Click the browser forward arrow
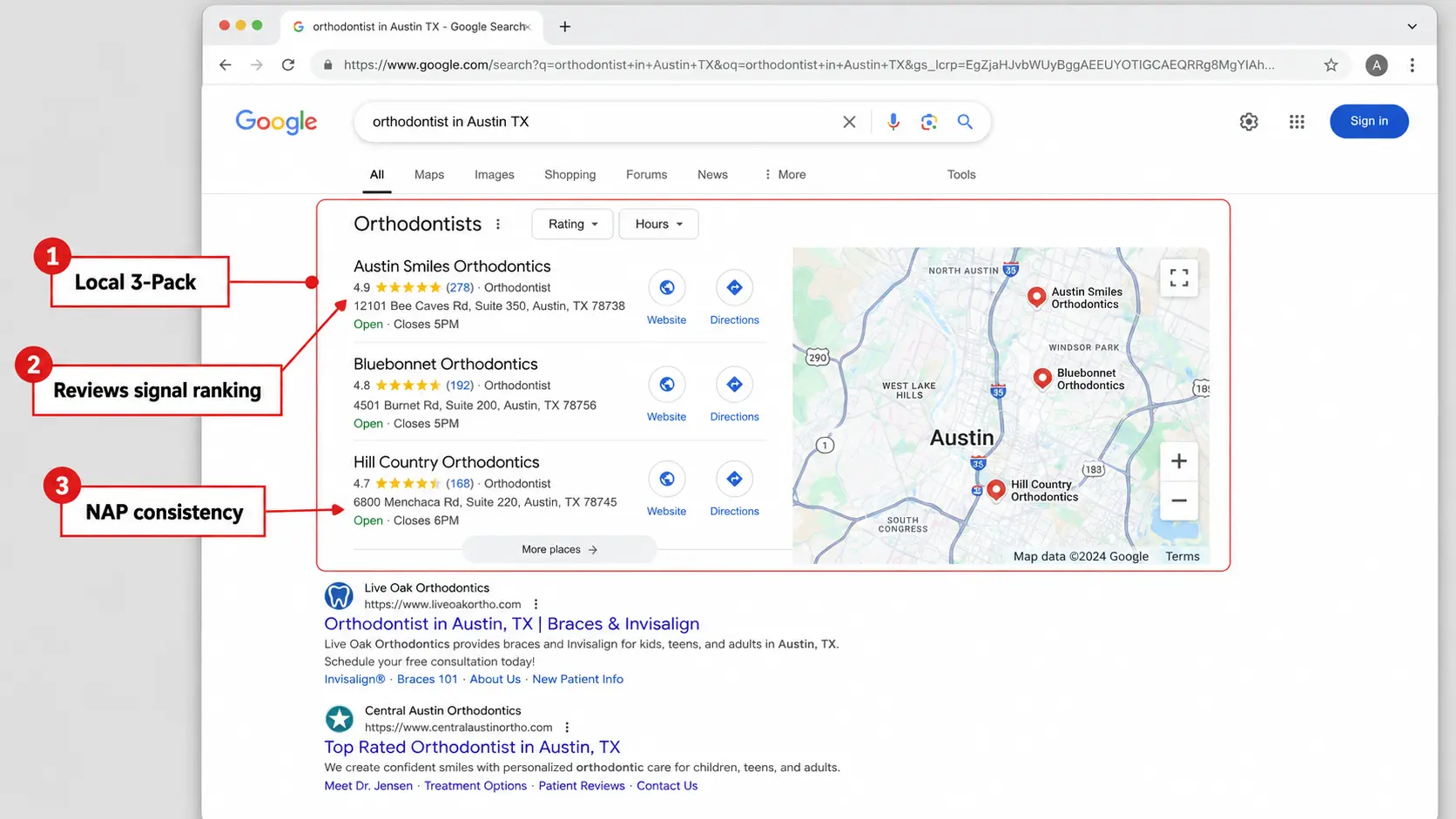The width and height of the screenshot is (1456, 819). (x=256, y=64)
